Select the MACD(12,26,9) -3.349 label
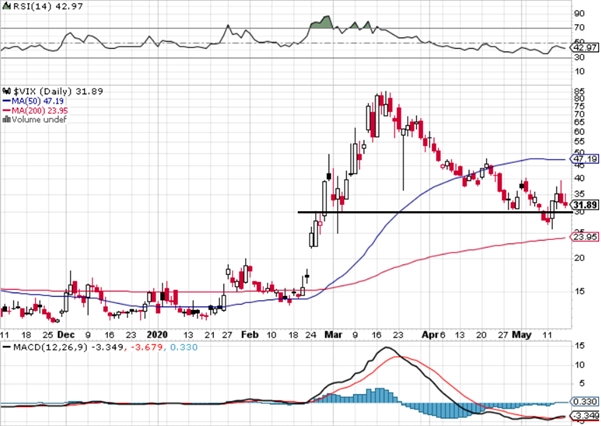The height and width of the screenshot is (426, 601). [x=68, y=347]
